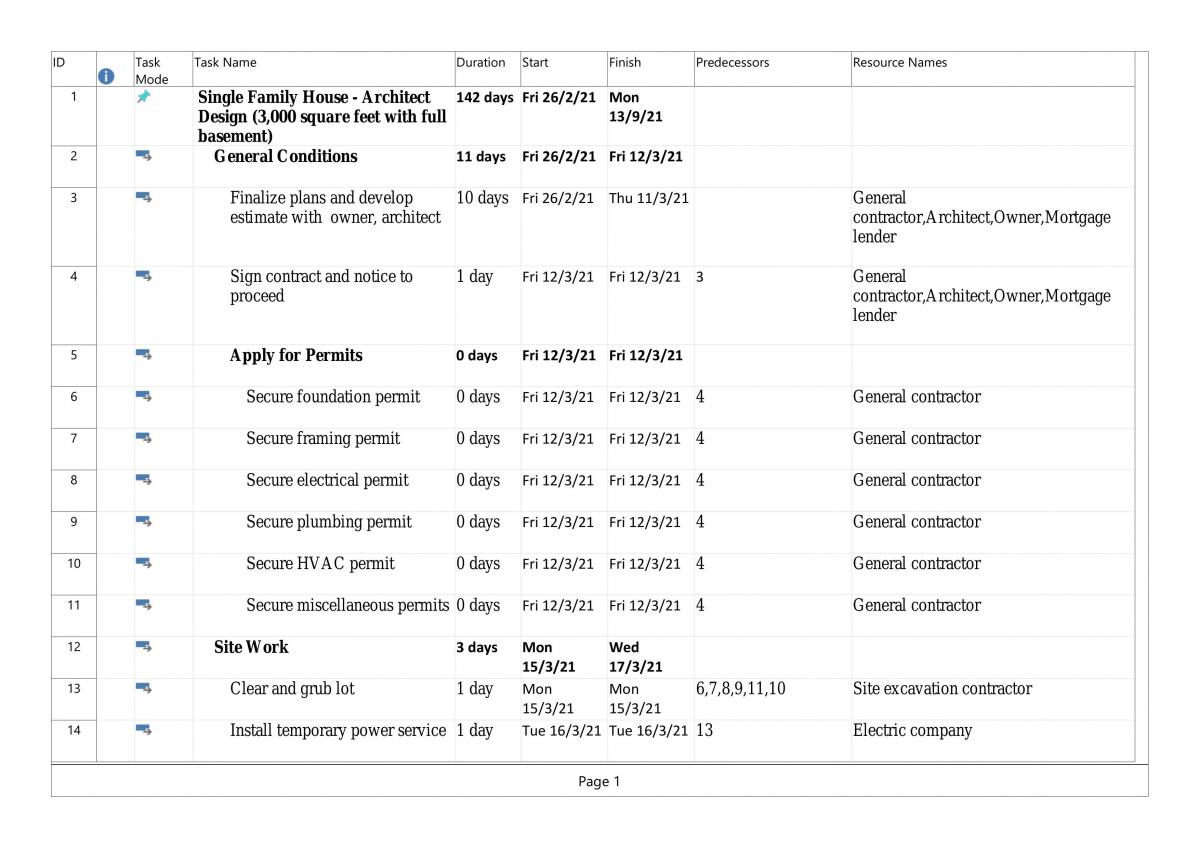Image resolution: width=1200 pixels, height=848 pixels.
Task: Click the blue info indicator column icon
Action: coord(106,75)
